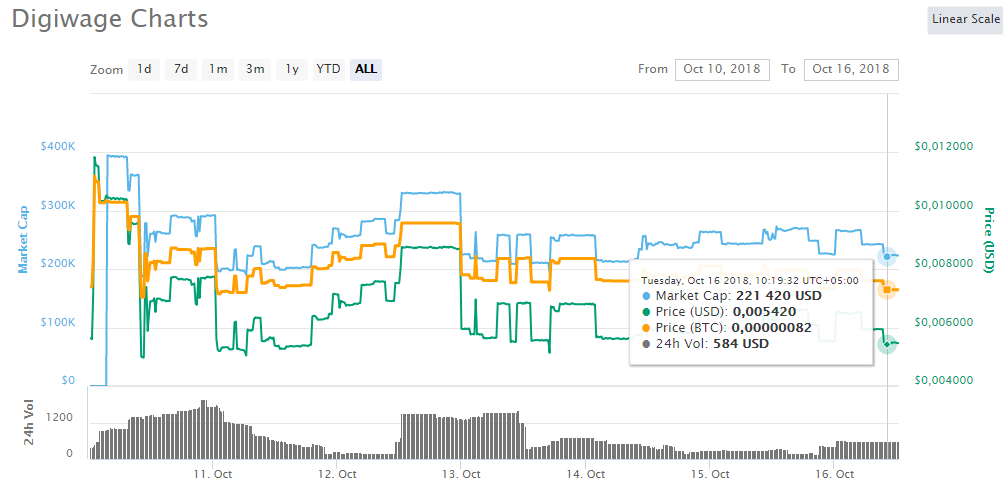Set chart zoom to 7d
The width and height of the screenshot is (1003, 487).
pos(181,69)
